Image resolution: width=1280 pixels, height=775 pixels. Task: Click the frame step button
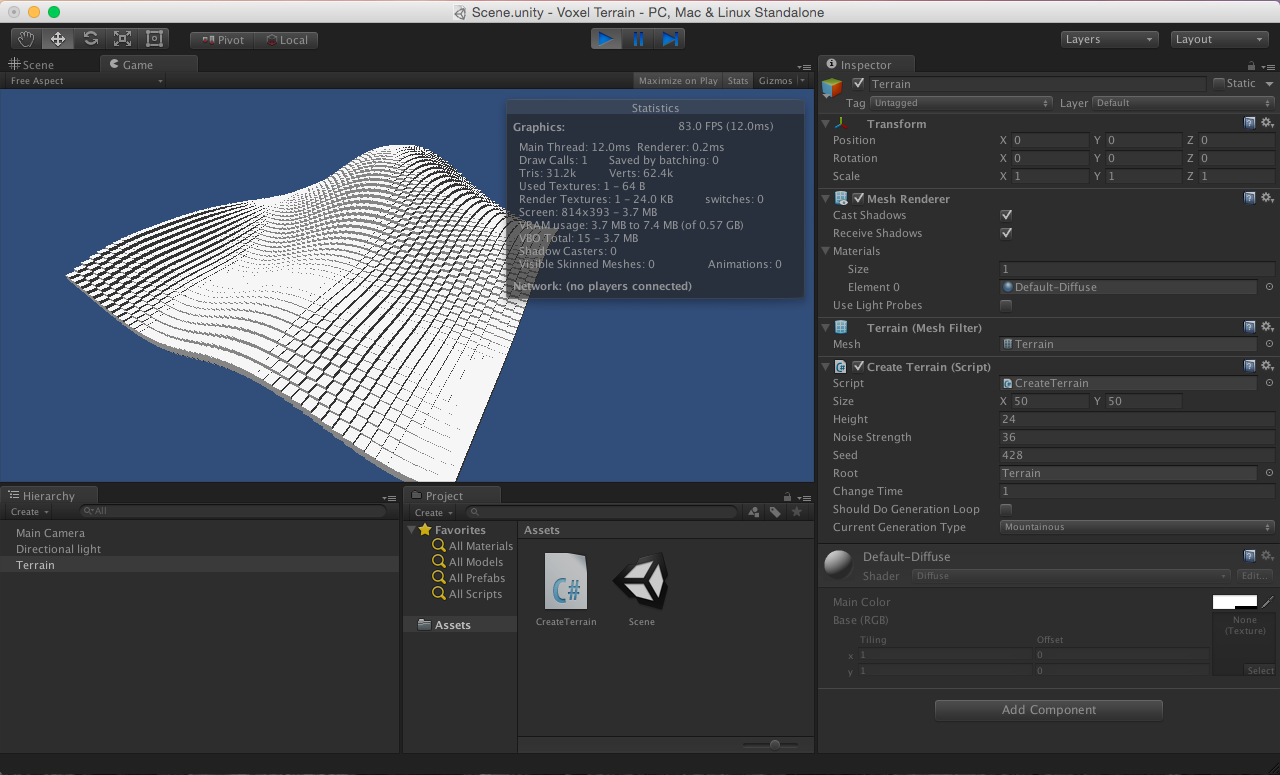click(x=669, y=38)
